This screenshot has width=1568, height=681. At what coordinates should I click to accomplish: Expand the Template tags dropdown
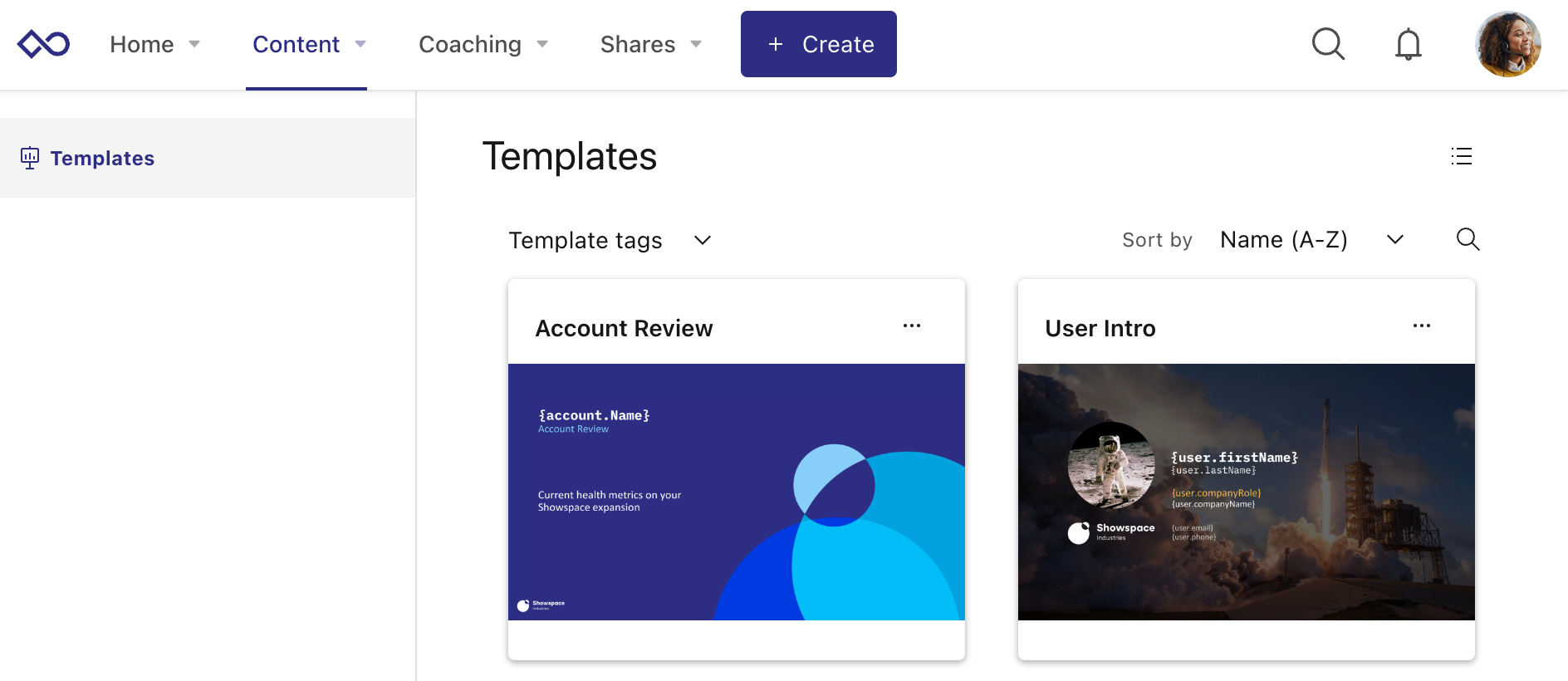coord(610,240)
